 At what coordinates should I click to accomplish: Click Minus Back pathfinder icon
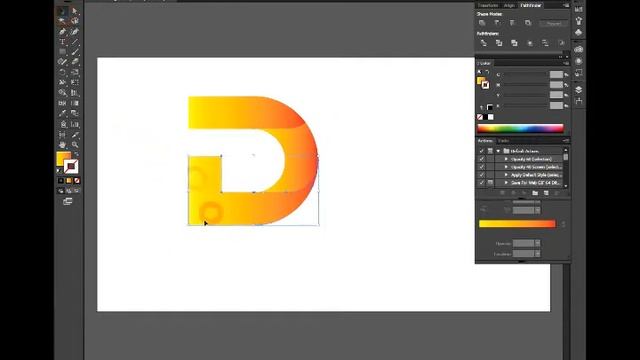[x=561, y=43]
